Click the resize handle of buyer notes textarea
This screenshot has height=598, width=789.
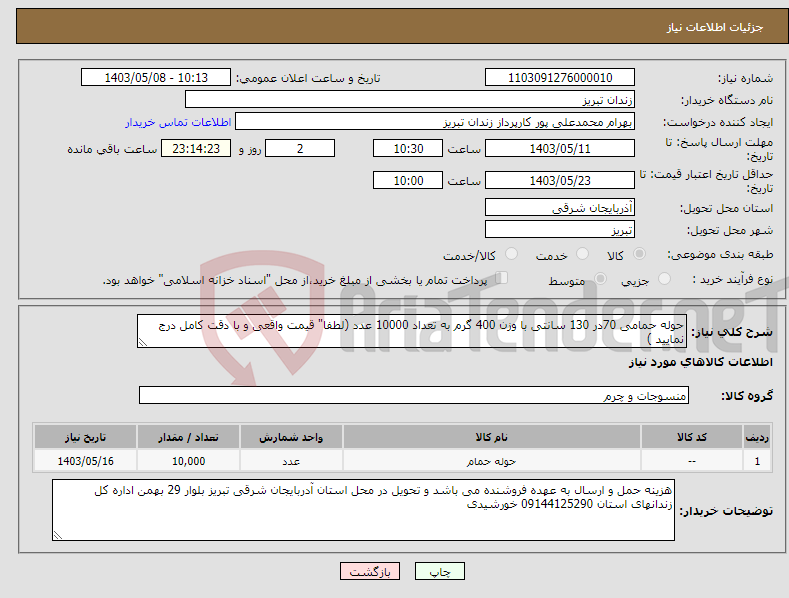coord(58,535)
